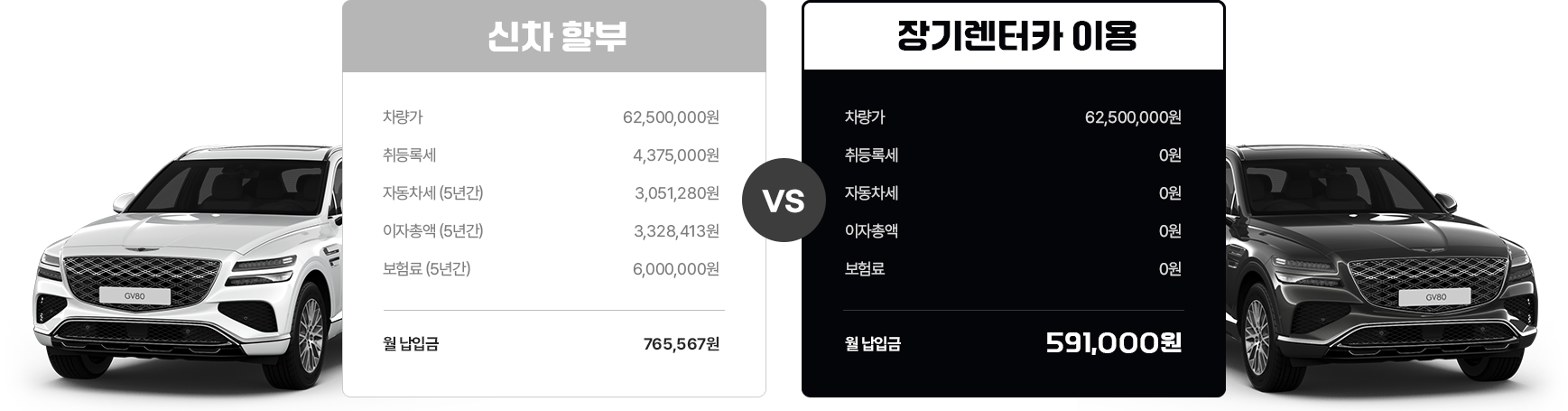The image size is (1568, 411).
Task: Click 차량가 62,500,000원 in installment card
Action: point(671,117)
